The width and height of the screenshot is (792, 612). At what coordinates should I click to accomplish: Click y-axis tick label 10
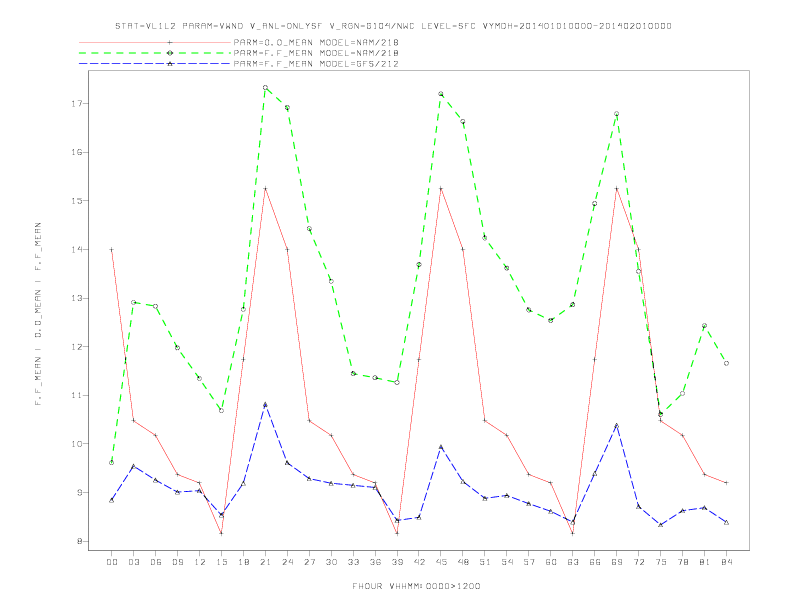[x=76, y=444]
